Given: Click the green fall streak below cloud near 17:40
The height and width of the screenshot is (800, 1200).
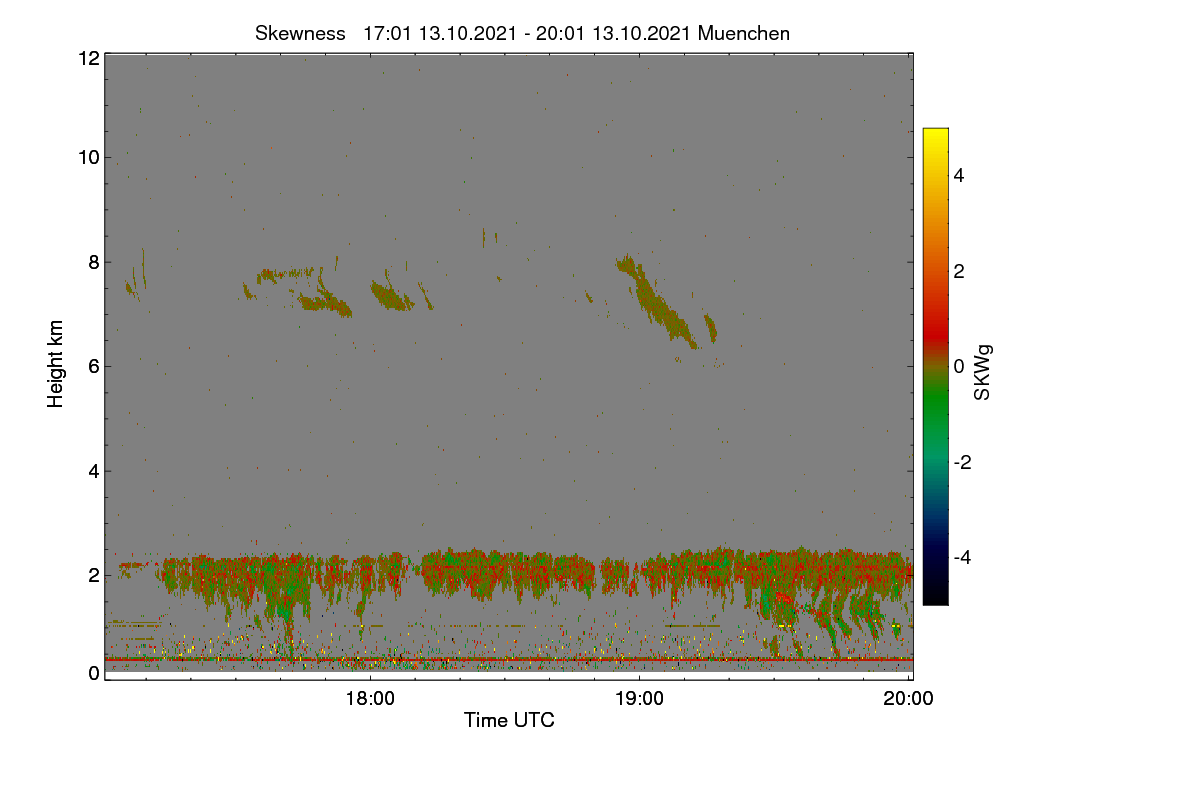Looking at the screenshot, I should (287, 615).
